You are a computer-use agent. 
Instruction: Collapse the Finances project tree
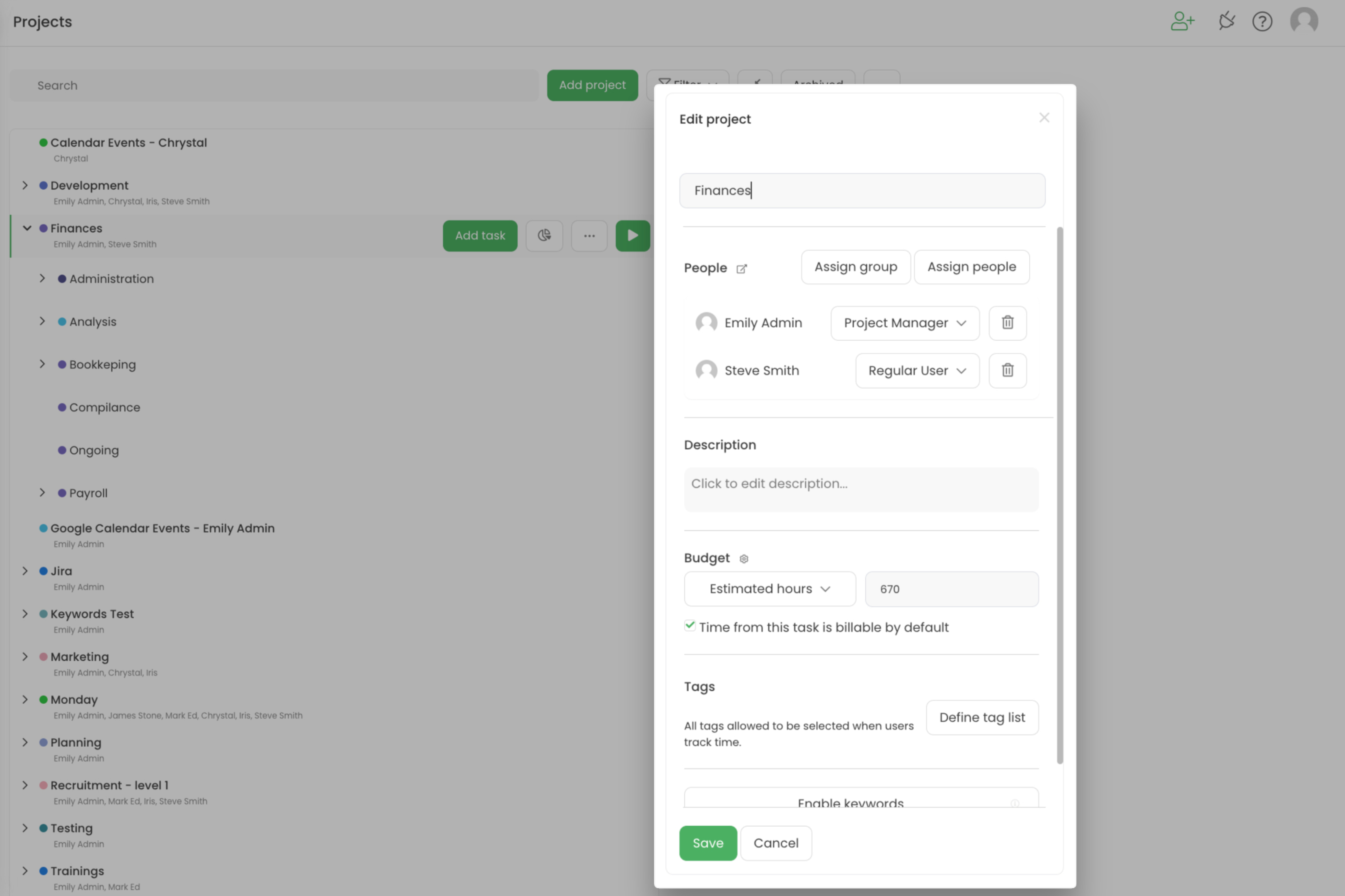(x=27, y=228)
